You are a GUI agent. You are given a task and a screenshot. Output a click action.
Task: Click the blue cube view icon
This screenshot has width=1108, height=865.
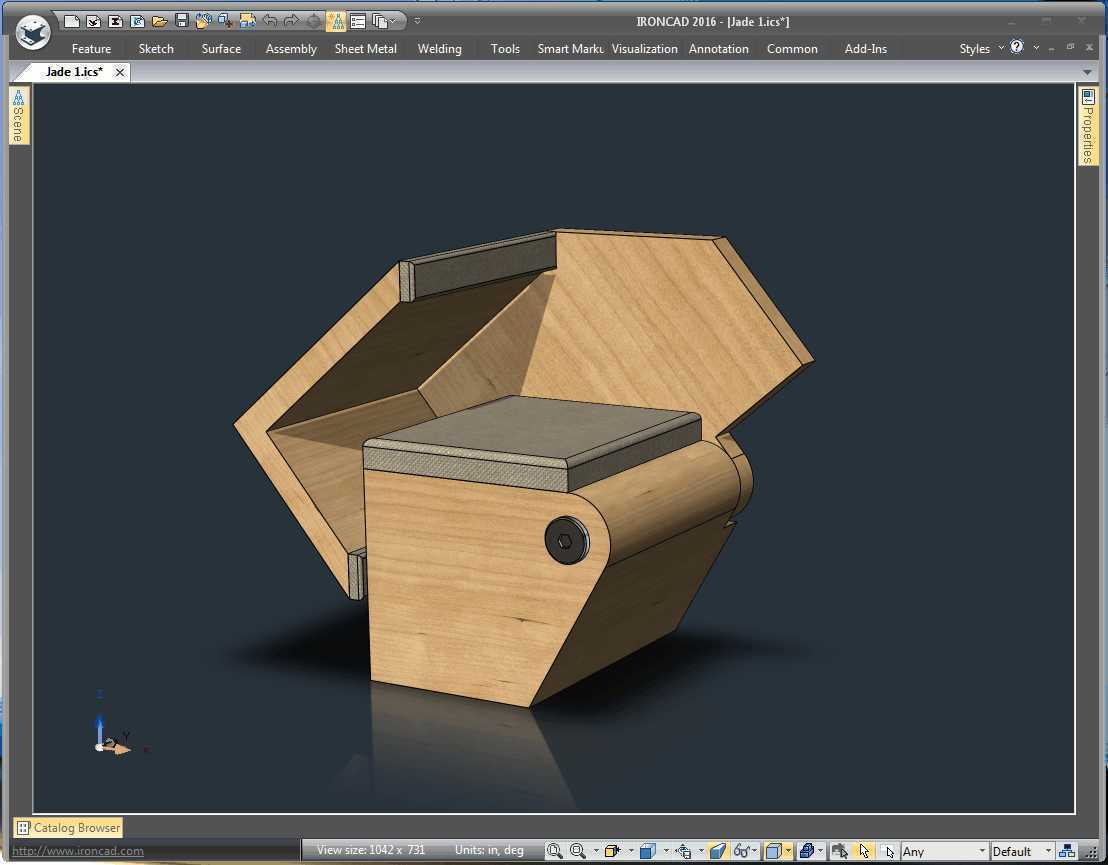click(647, 851)
